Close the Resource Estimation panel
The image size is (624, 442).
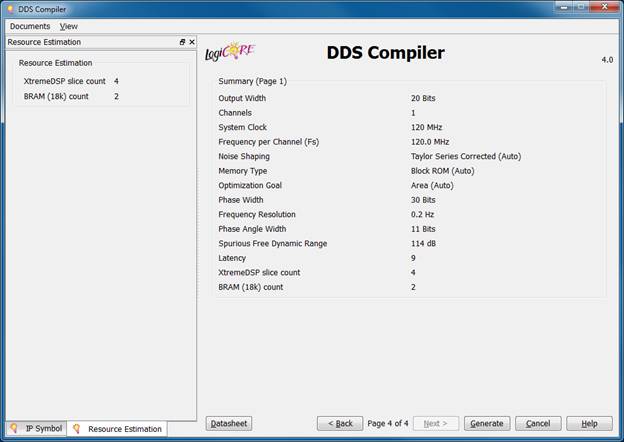coord(192,42)
